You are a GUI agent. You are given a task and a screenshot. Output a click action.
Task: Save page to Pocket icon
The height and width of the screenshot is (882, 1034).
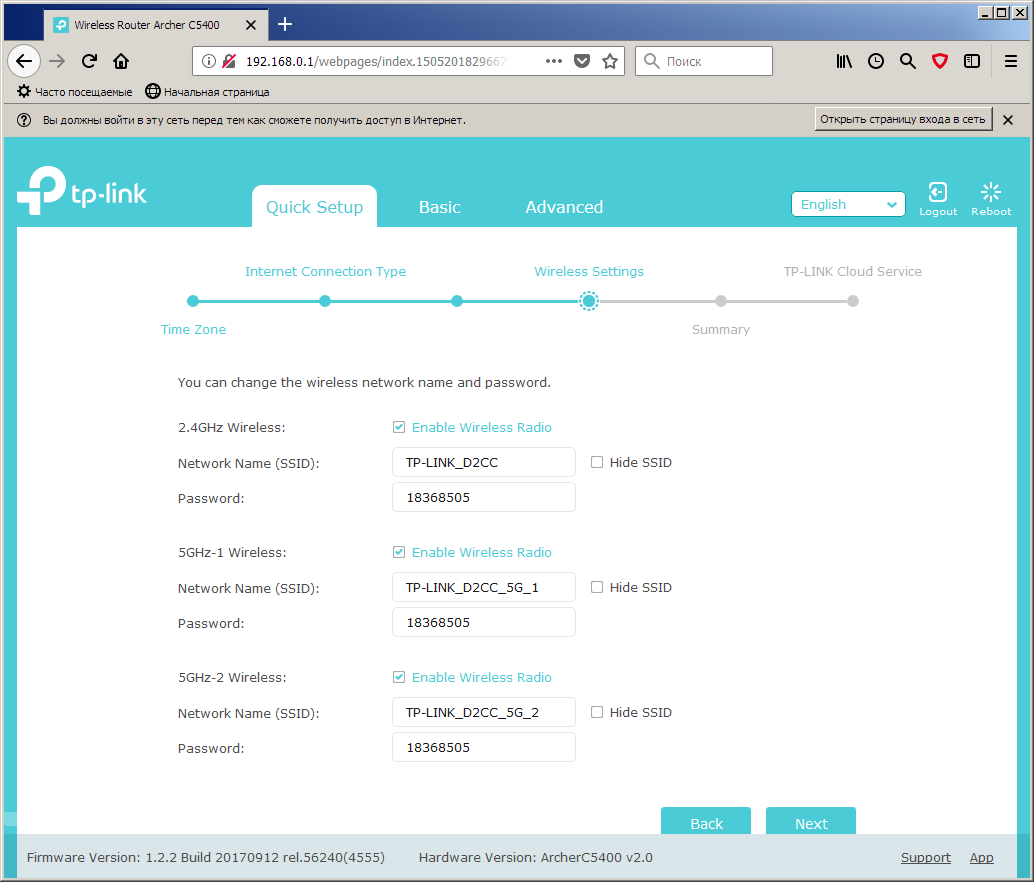tap(582, 61)
